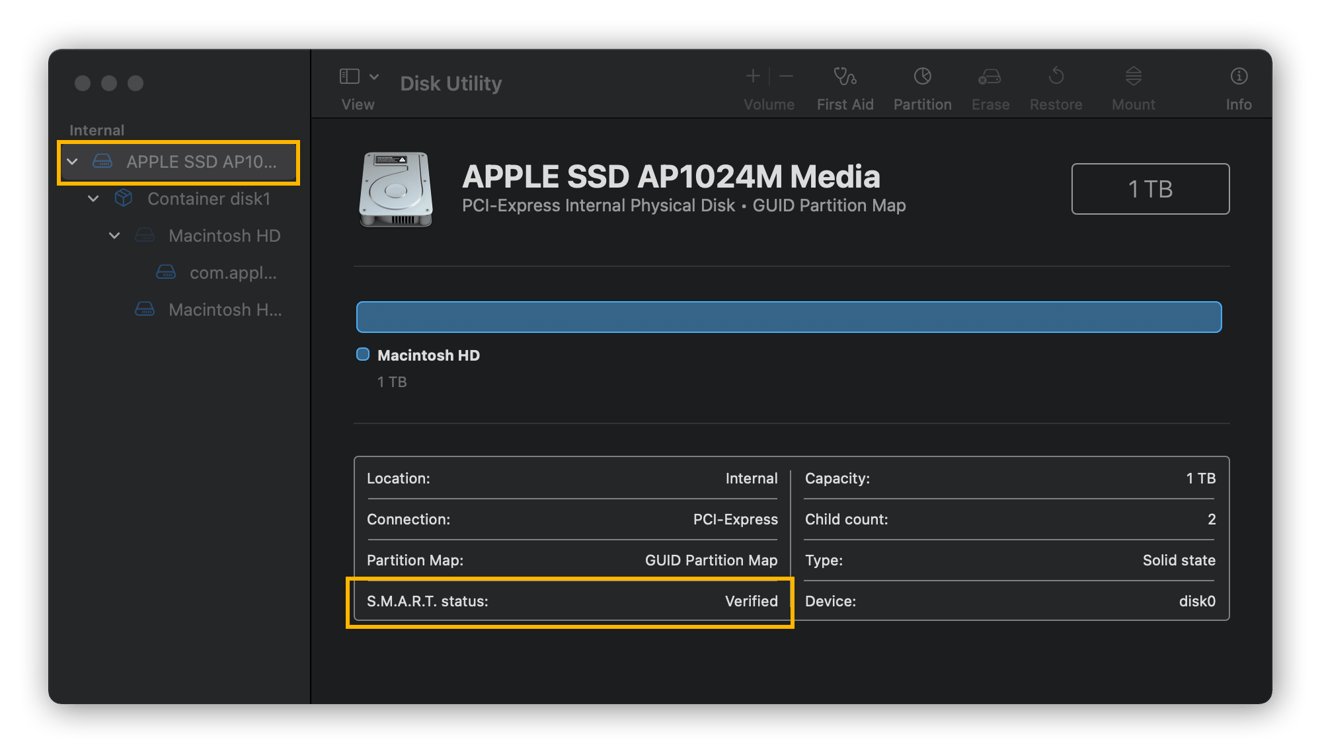The image size is (1320, 753).
Task: Click the First Aid stethoscope icon
Action: pyautogui.click(x=845, y=77)
